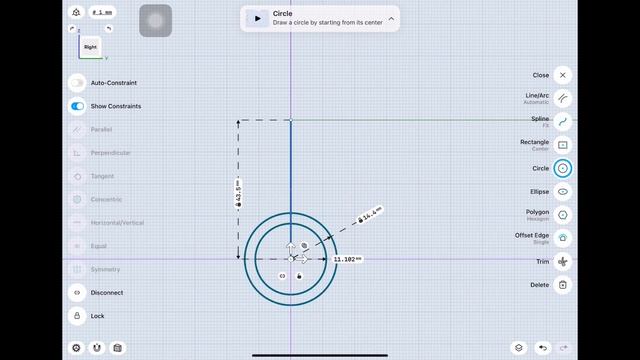Choose the Spline tool icon
Viewport: 640px width, 360px height.
tap(562, 122)
